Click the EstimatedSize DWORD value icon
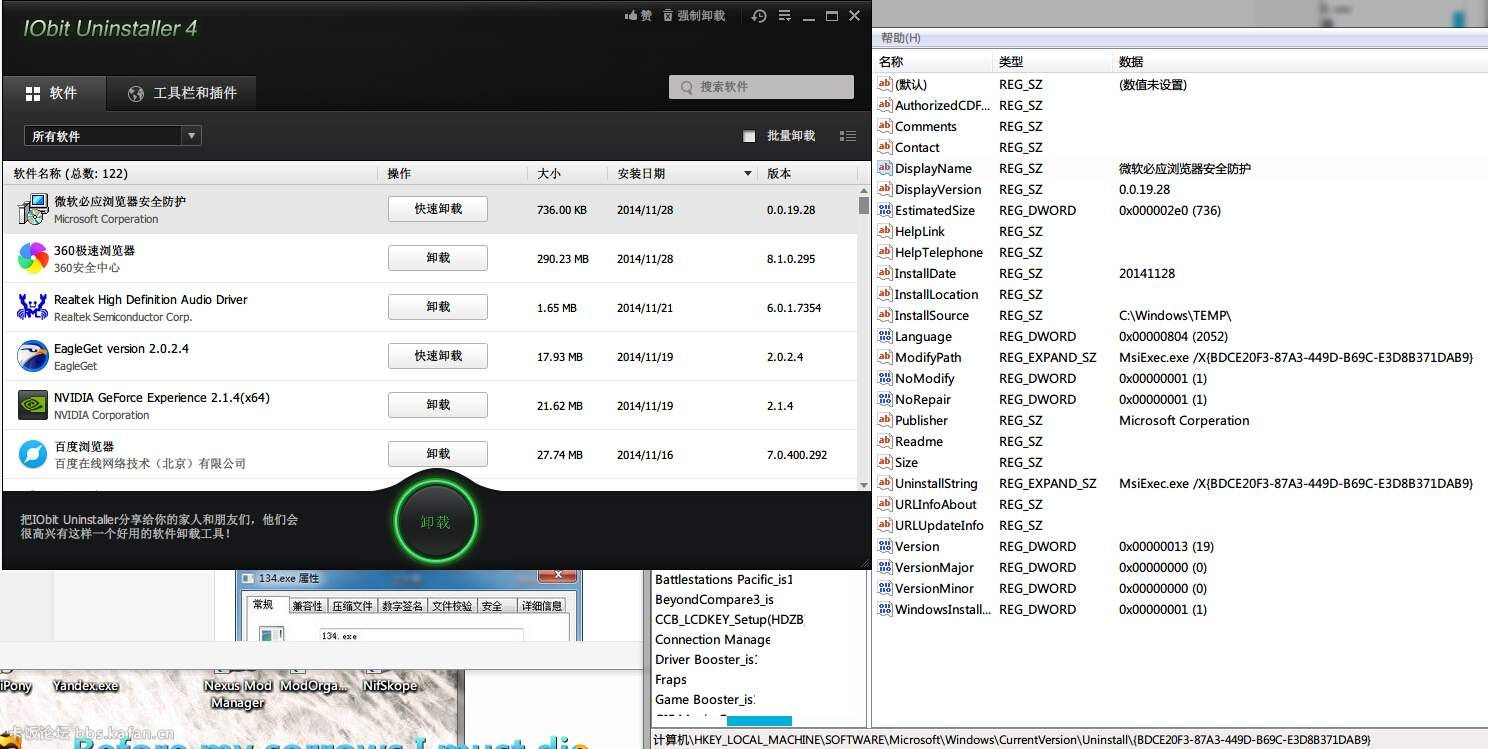Image resolution: width=1488 pixels, height=749 pixels. coord(884,210)
